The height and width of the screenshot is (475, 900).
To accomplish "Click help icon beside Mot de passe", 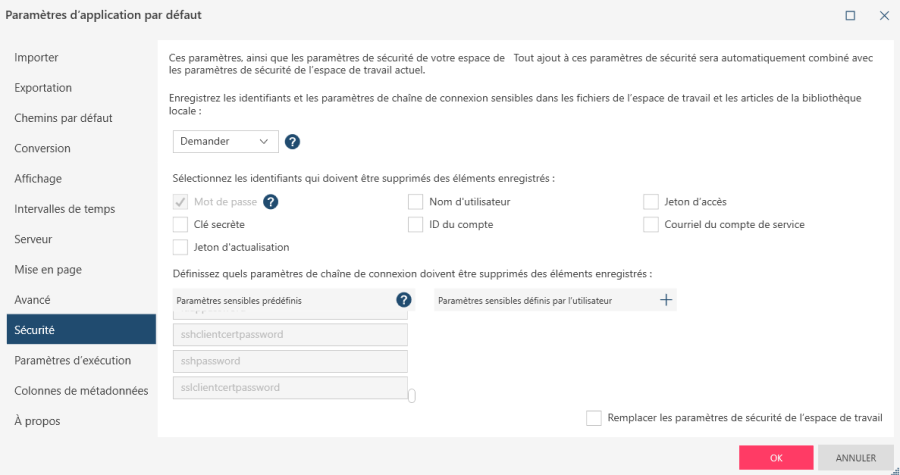I will 270,201.
